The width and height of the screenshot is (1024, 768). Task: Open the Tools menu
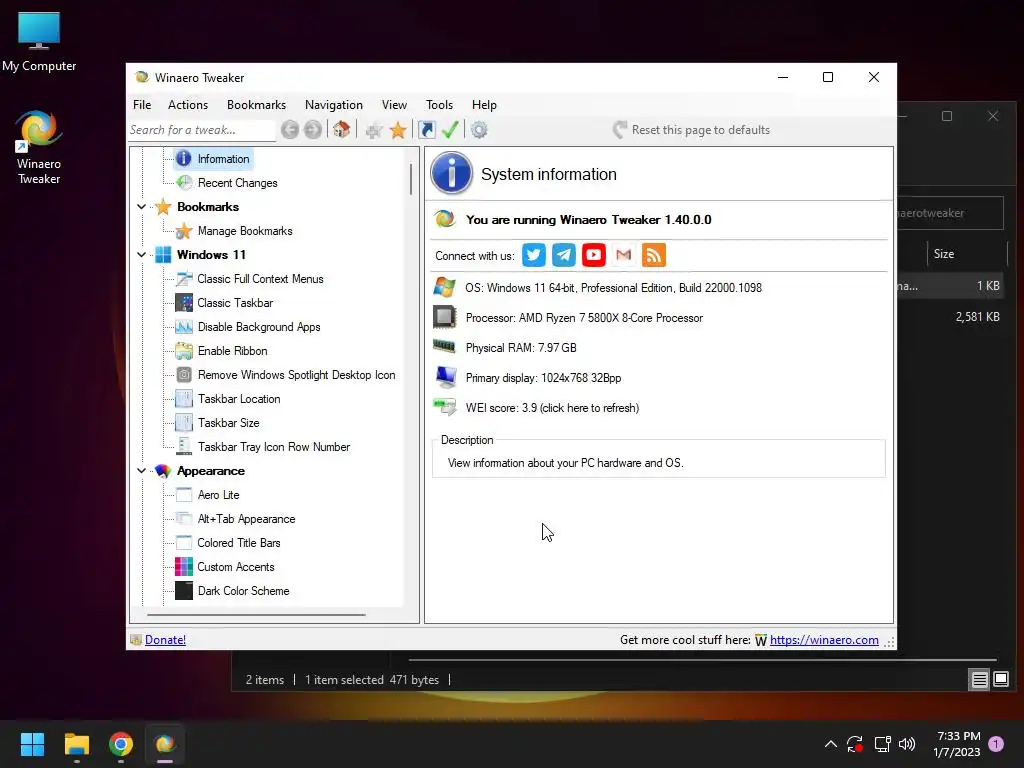pos(440,104)
